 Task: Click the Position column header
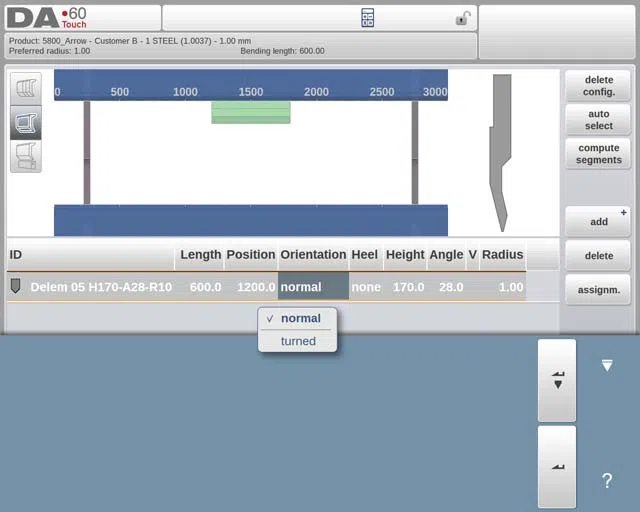pyautogui.click(x=251, y=255)
